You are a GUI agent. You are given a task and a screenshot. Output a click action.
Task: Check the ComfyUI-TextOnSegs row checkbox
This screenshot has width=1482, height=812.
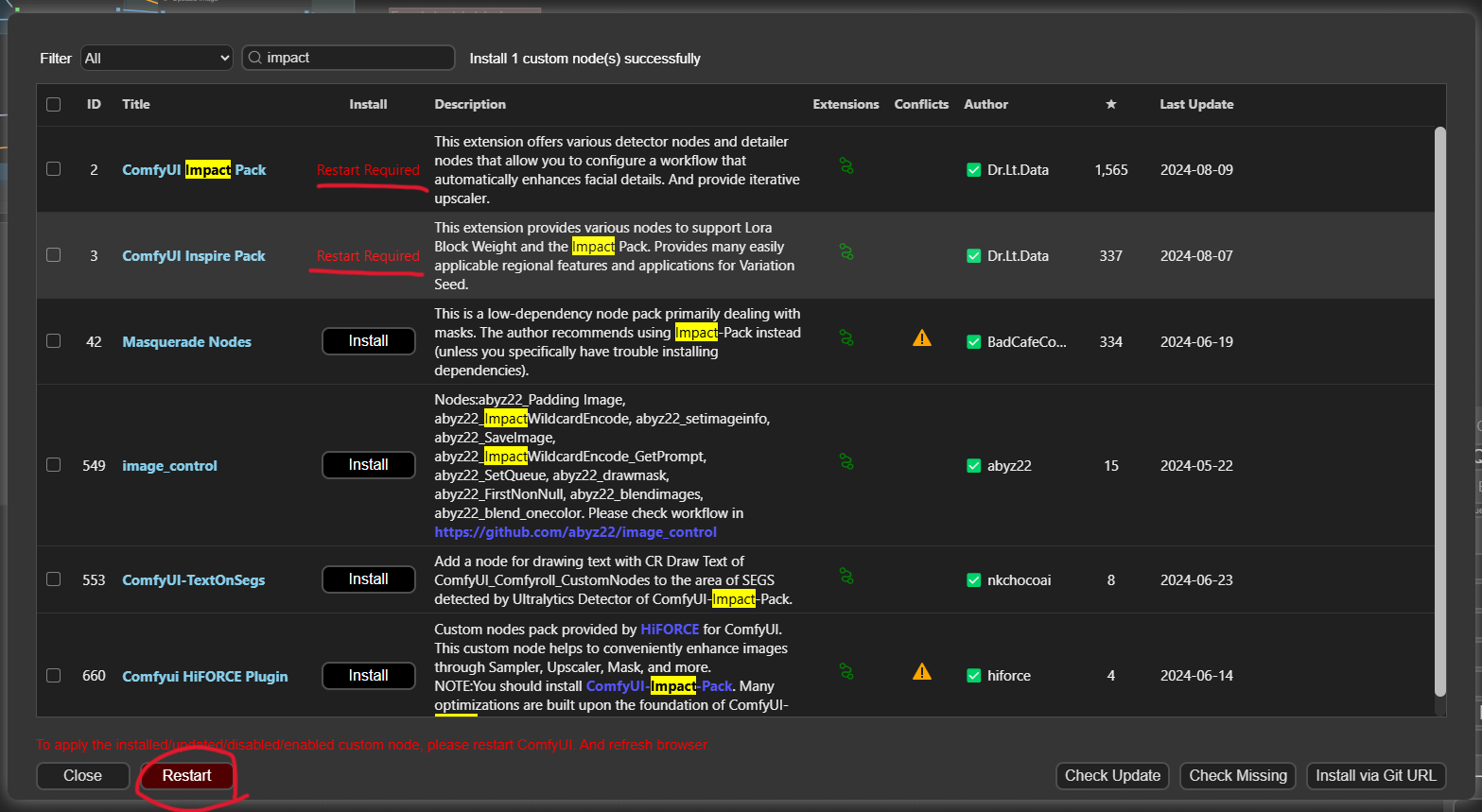53,579
